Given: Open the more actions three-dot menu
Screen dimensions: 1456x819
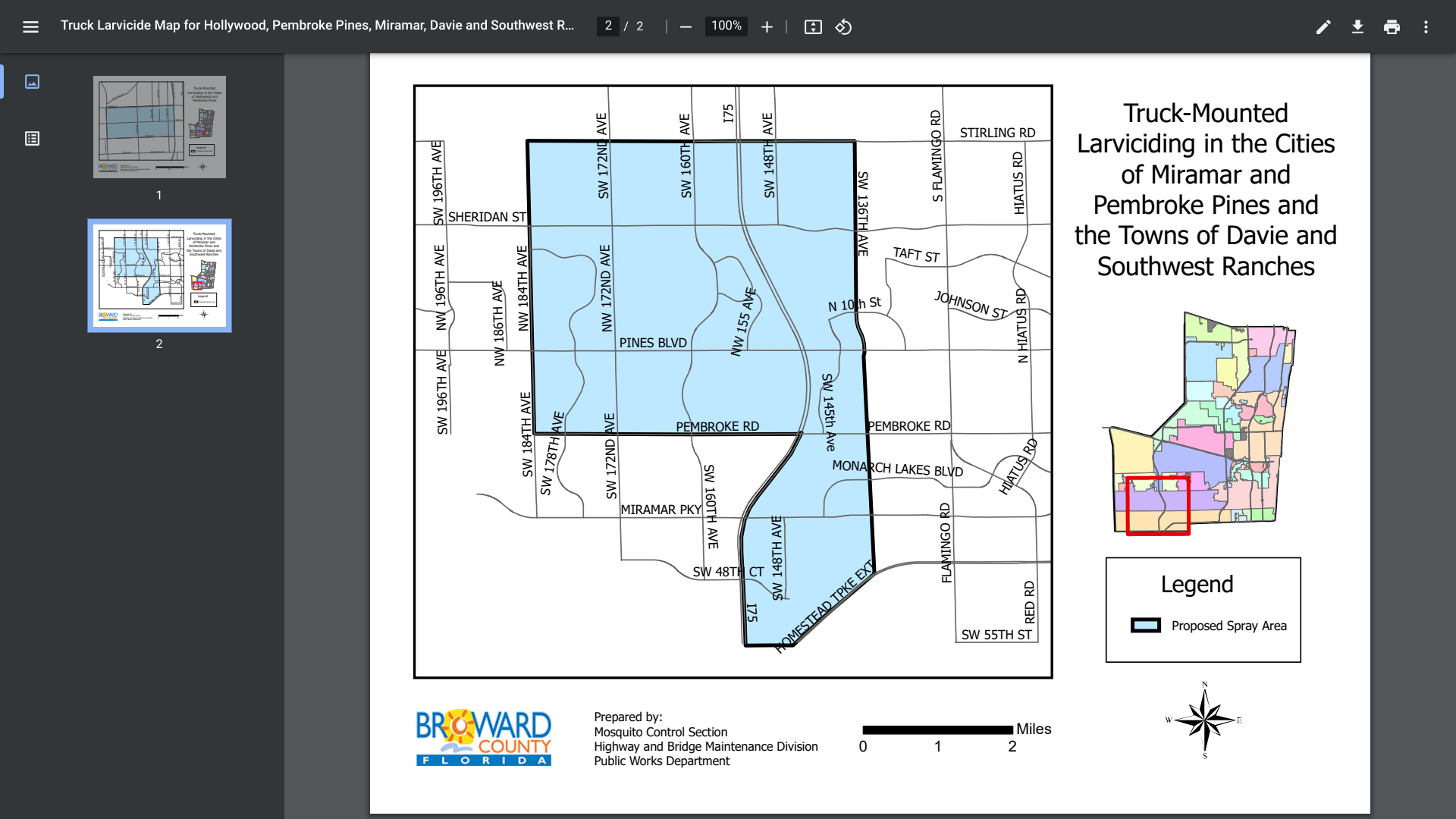Looking at the screenshot, I should [x=1426, y=27].
